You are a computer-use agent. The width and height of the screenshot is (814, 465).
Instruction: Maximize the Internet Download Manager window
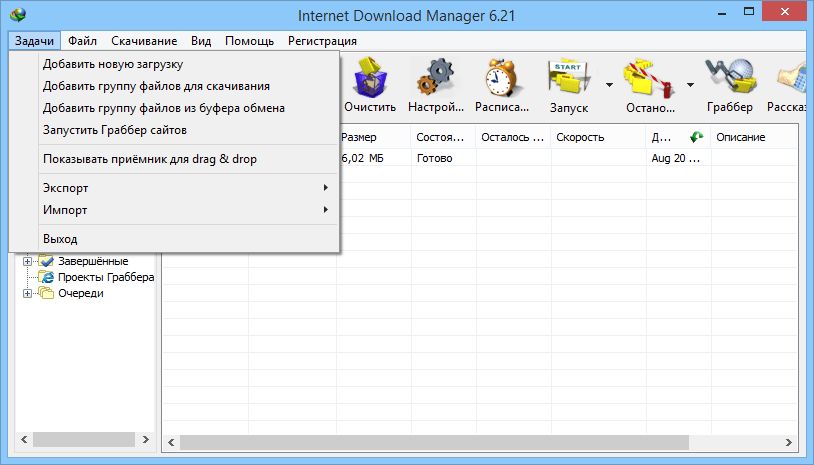(749, 12)
